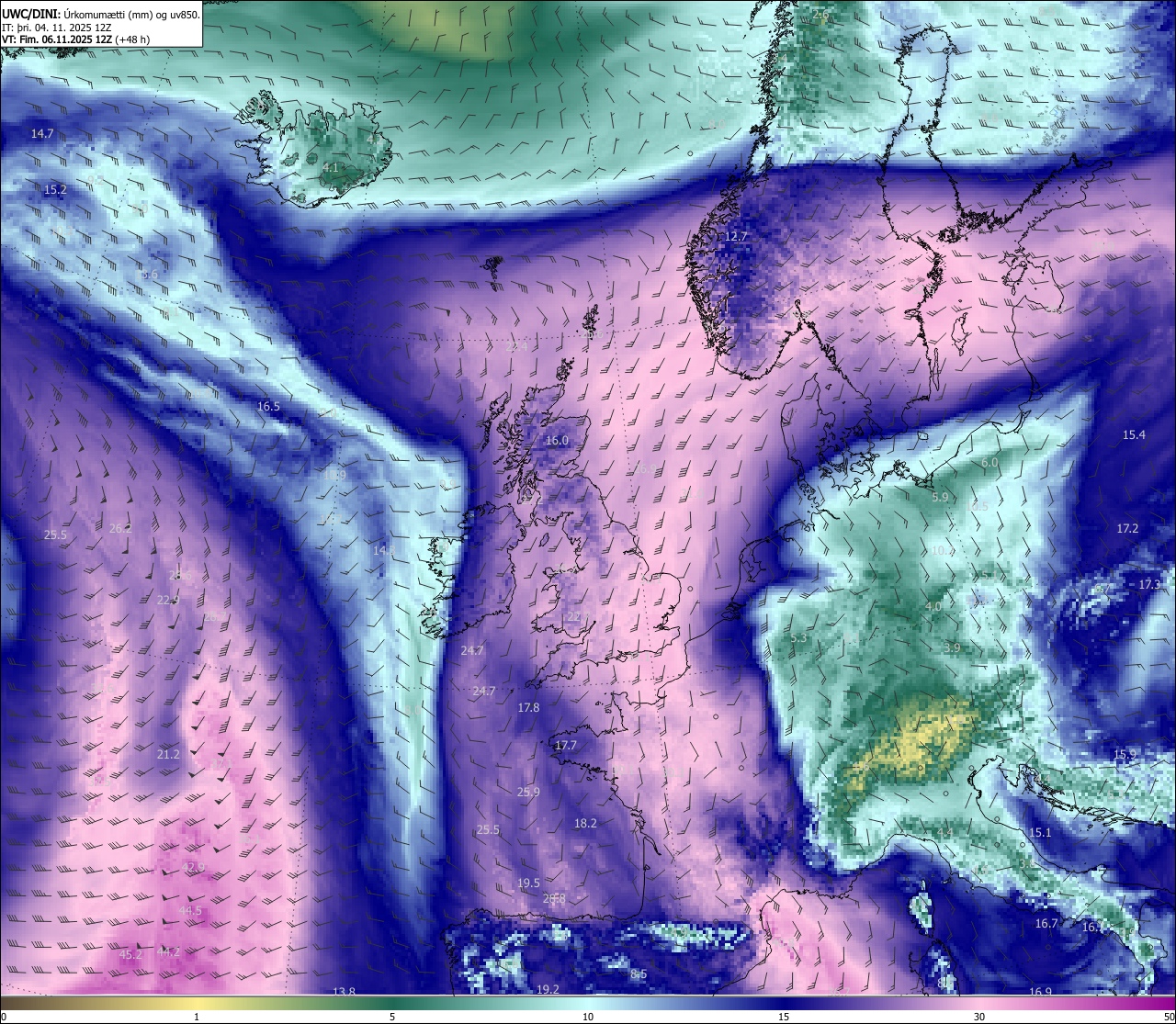The image size is (1176, 1024).
Task: Click the 17.7 value label
Action: click(565, 746)
